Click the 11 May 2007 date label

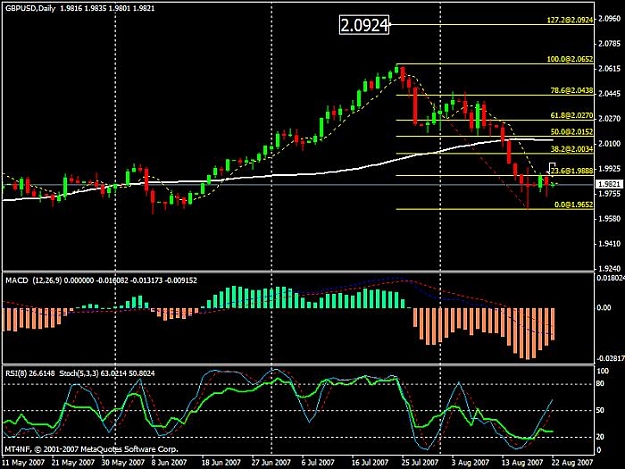23,462
